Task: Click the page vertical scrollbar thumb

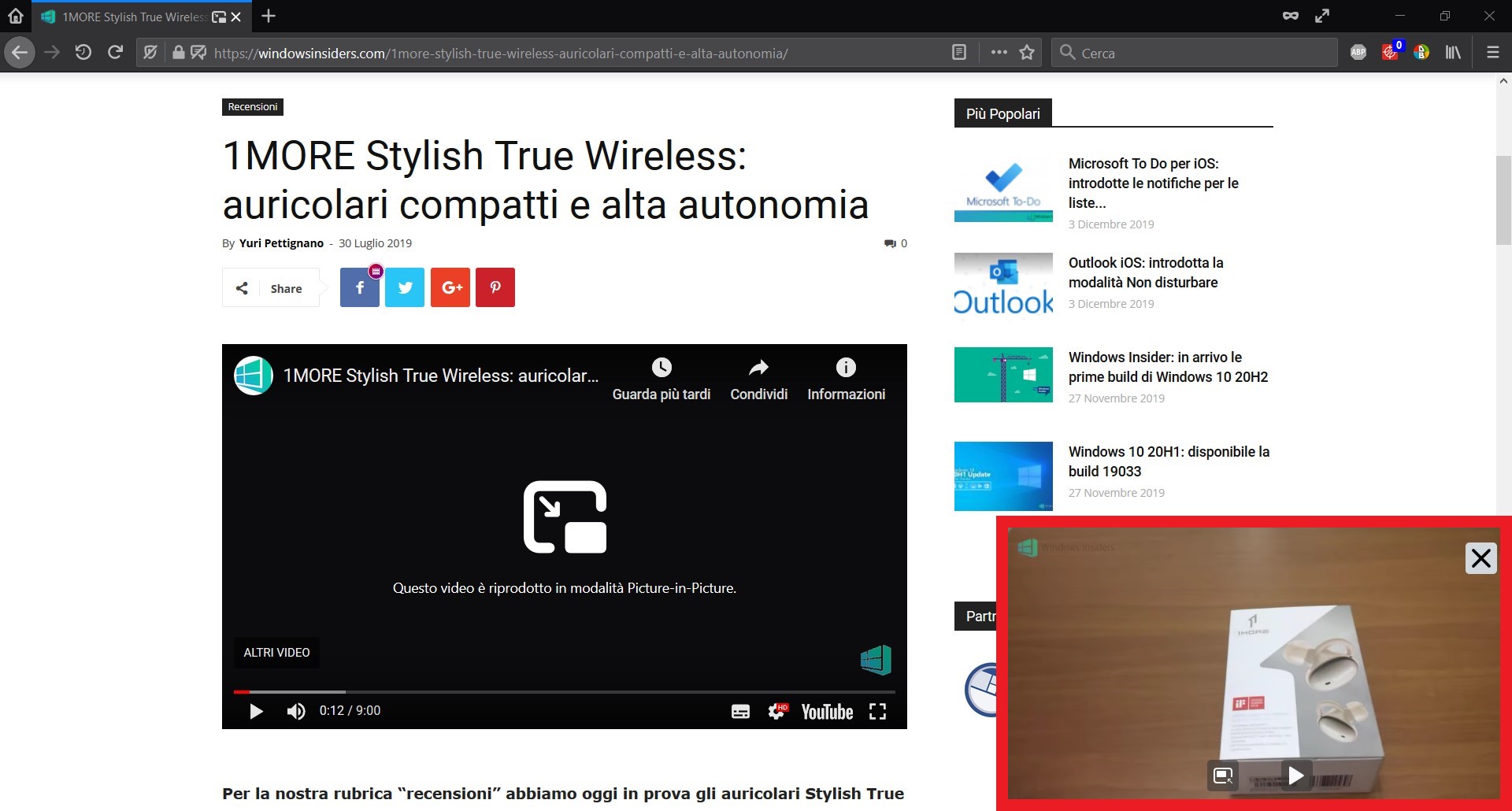Action: [x=1503, y=200]
